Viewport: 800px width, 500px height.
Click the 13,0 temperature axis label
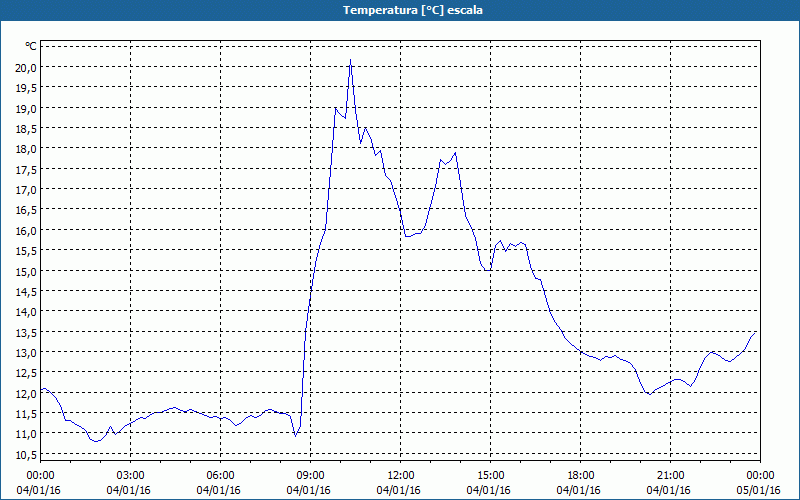tap(27, 353)
